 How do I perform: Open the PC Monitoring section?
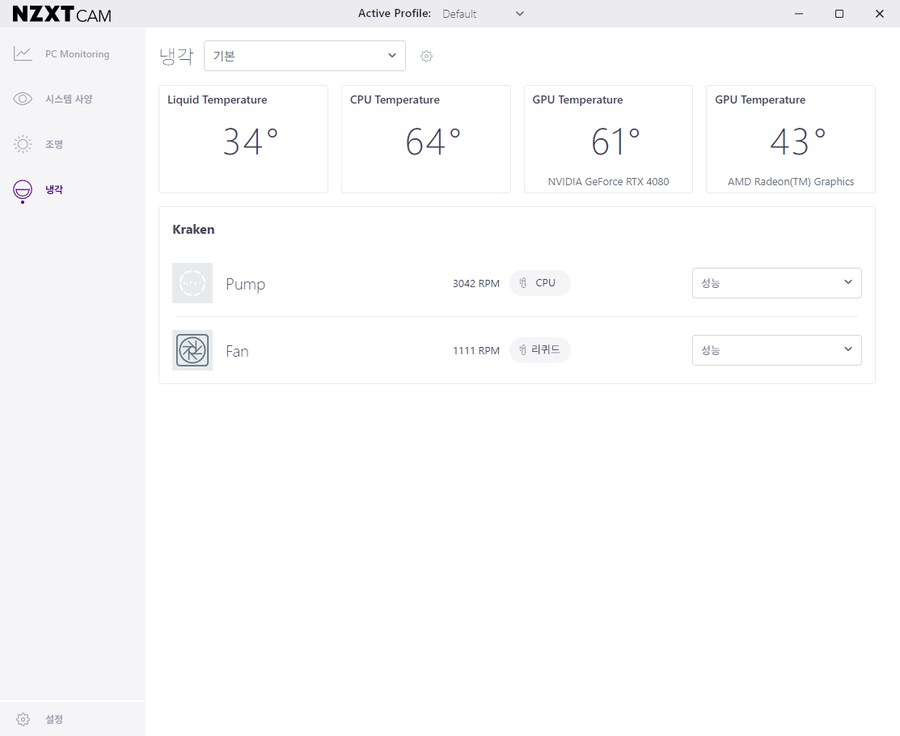click(72, 54)
